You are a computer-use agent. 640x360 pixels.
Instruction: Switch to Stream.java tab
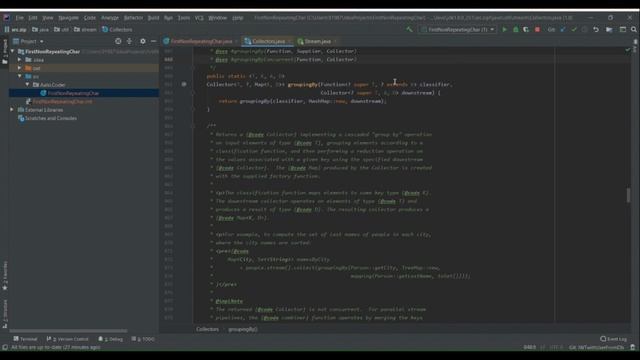click(317, 41)
